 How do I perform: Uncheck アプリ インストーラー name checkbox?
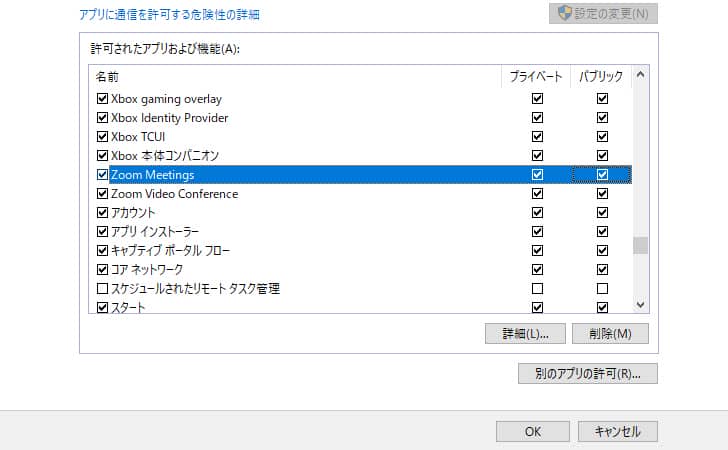point(102,232)
